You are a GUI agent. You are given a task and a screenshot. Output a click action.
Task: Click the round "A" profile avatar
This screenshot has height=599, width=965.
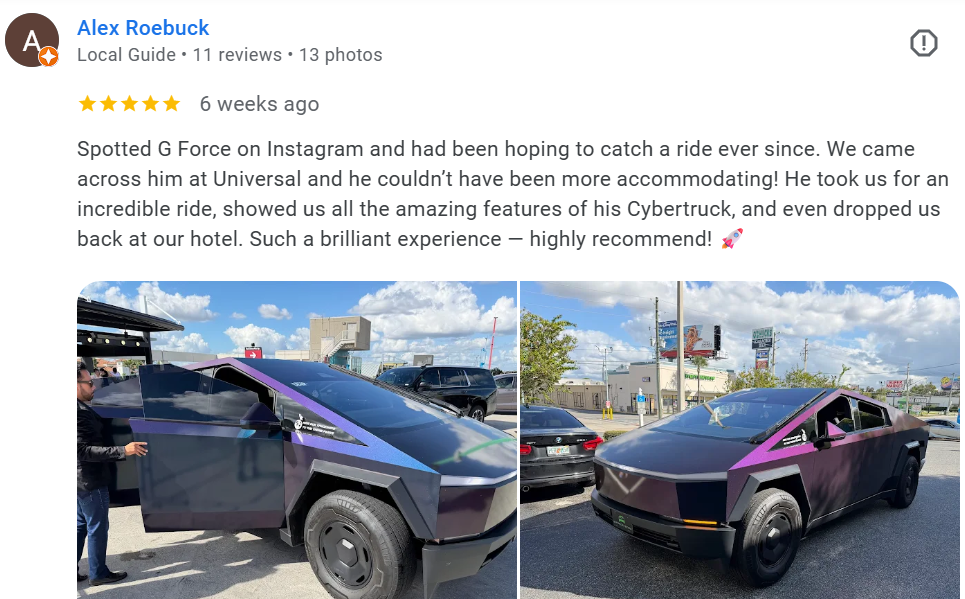click(32, 40)
